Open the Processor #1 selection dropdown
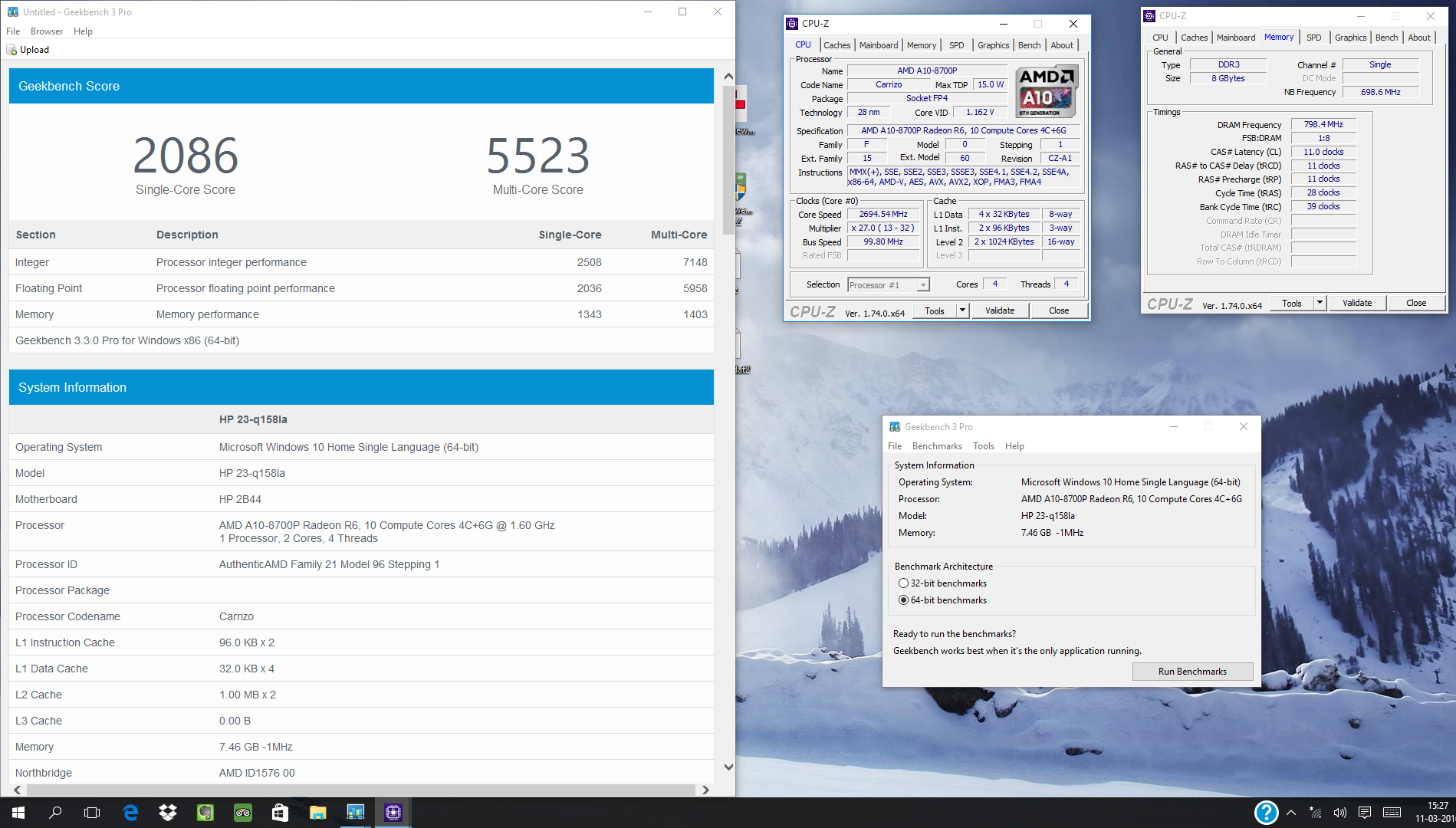Image resolution: width=1456 pixels, height=828 pixels. (923, 285)
